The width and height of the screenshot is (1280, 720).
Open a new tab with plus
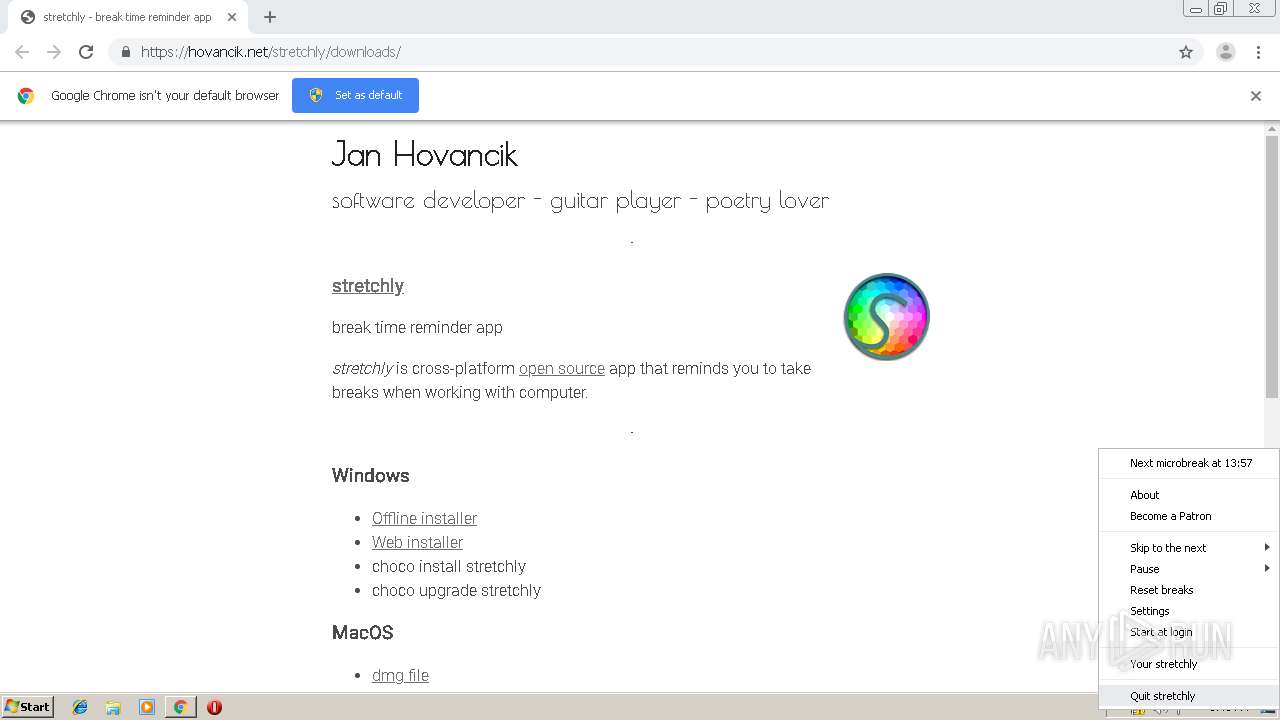(x=270, y=17)
